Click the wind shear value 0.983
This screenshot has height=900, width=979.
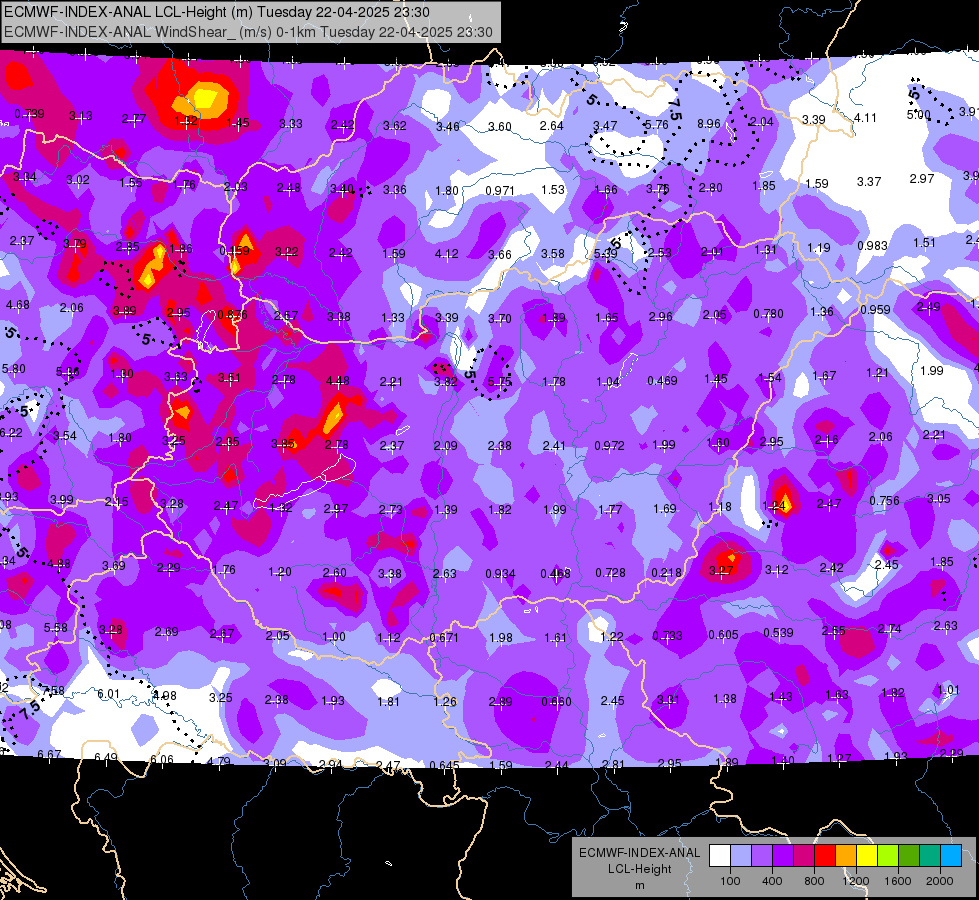click(872, 245)
